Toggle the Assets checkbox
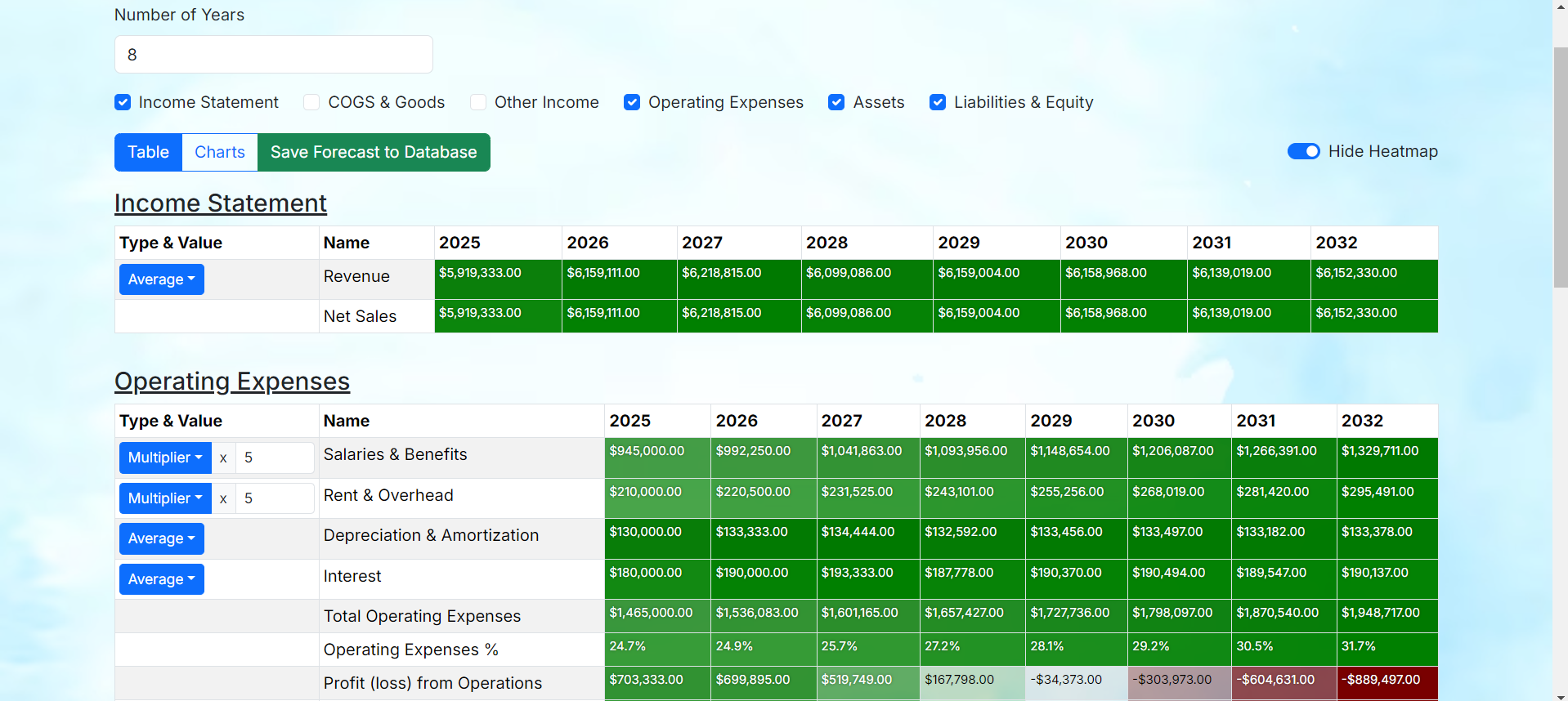Image resolution: width=1568 pixels, height=701 pixels. pyautogui.click(x=836, y=102)
